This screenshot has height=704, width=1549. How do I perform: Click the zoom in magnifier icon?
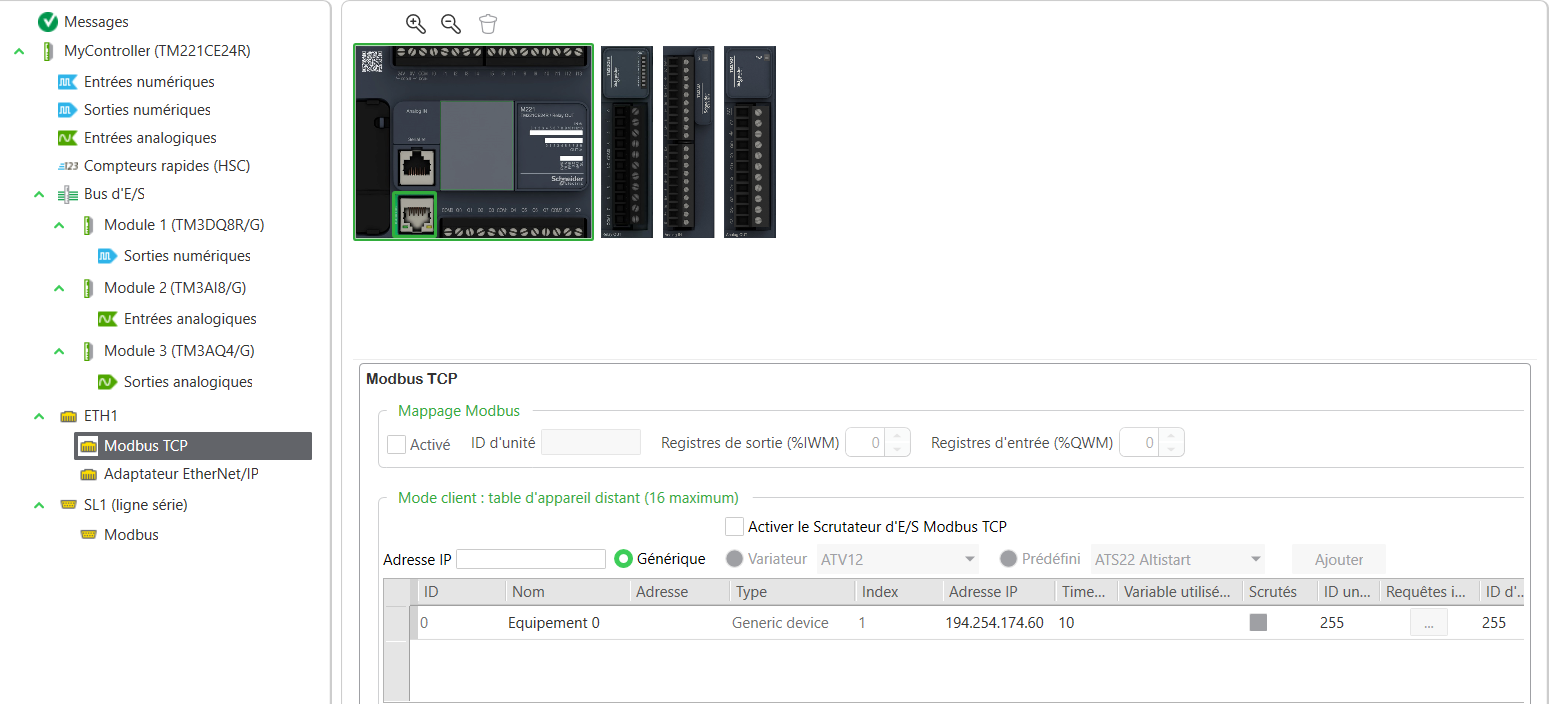(x=415, y=24)
